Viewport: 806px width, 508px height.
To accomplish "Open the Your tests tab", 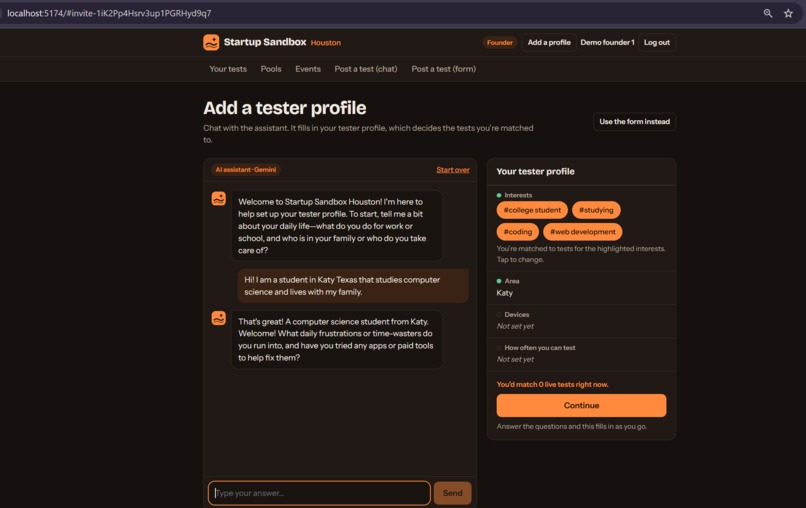I will pyautogui.click(x=228, y=69).
